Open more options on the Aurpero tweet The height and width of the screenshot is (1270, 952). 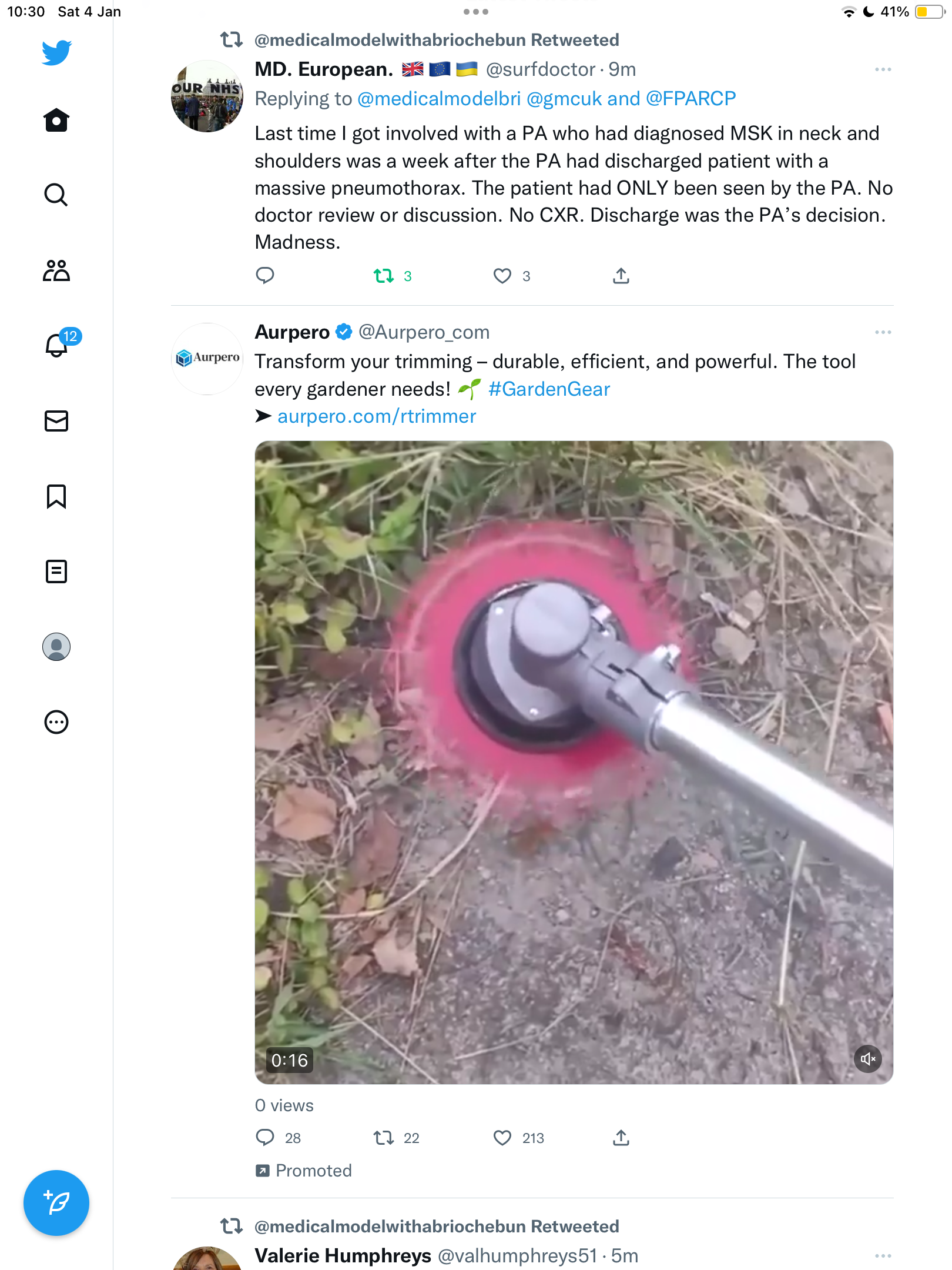pos(883,332)
